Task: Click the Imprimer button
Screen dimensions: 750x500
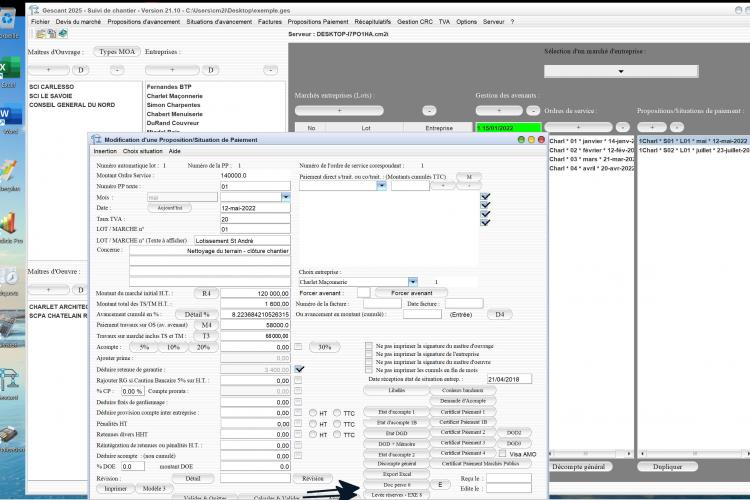Action: click(x=115, y=489)
